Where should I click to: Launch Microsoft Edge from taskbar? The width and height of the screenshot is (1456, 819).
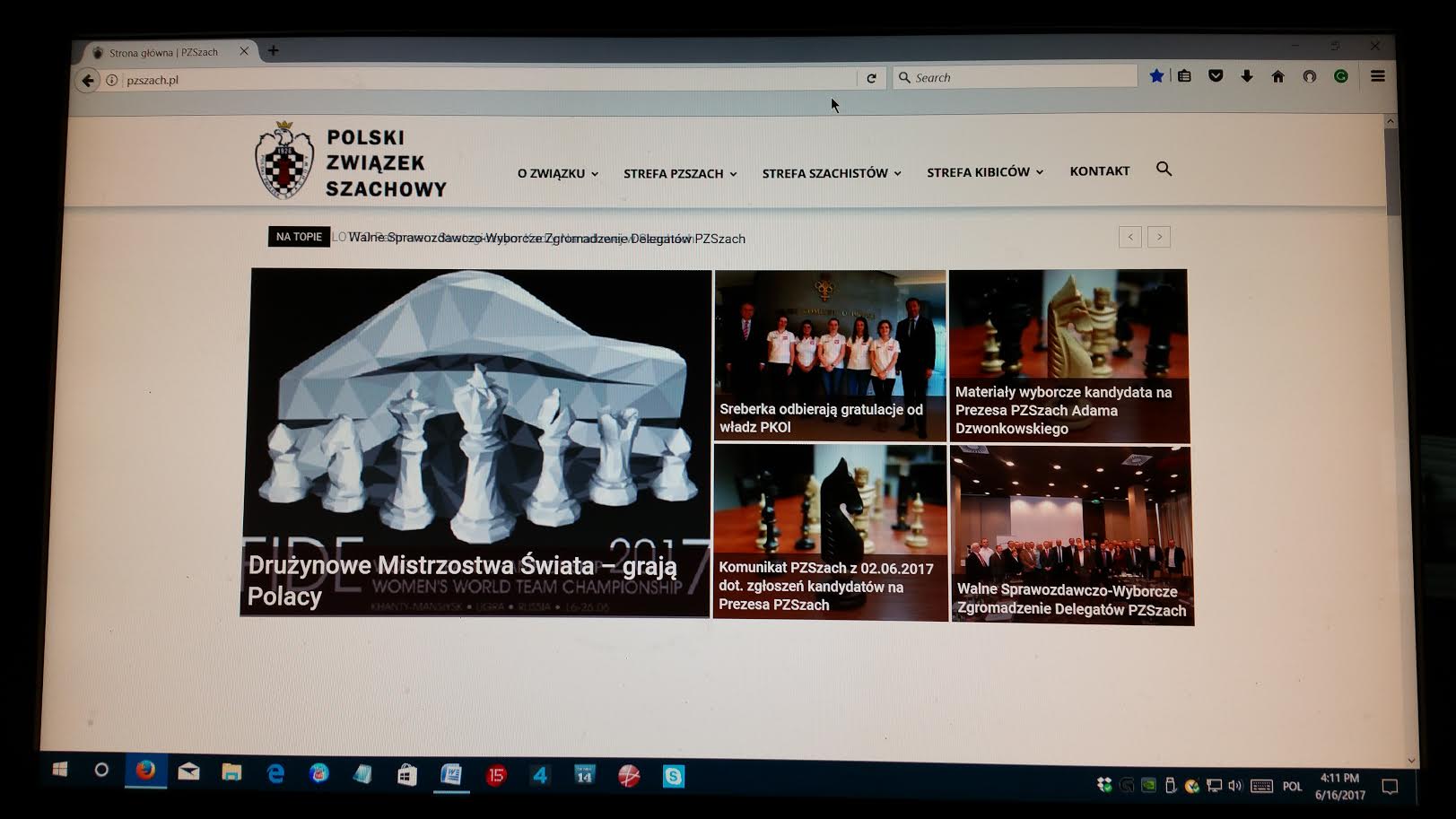tap(275, 772)
